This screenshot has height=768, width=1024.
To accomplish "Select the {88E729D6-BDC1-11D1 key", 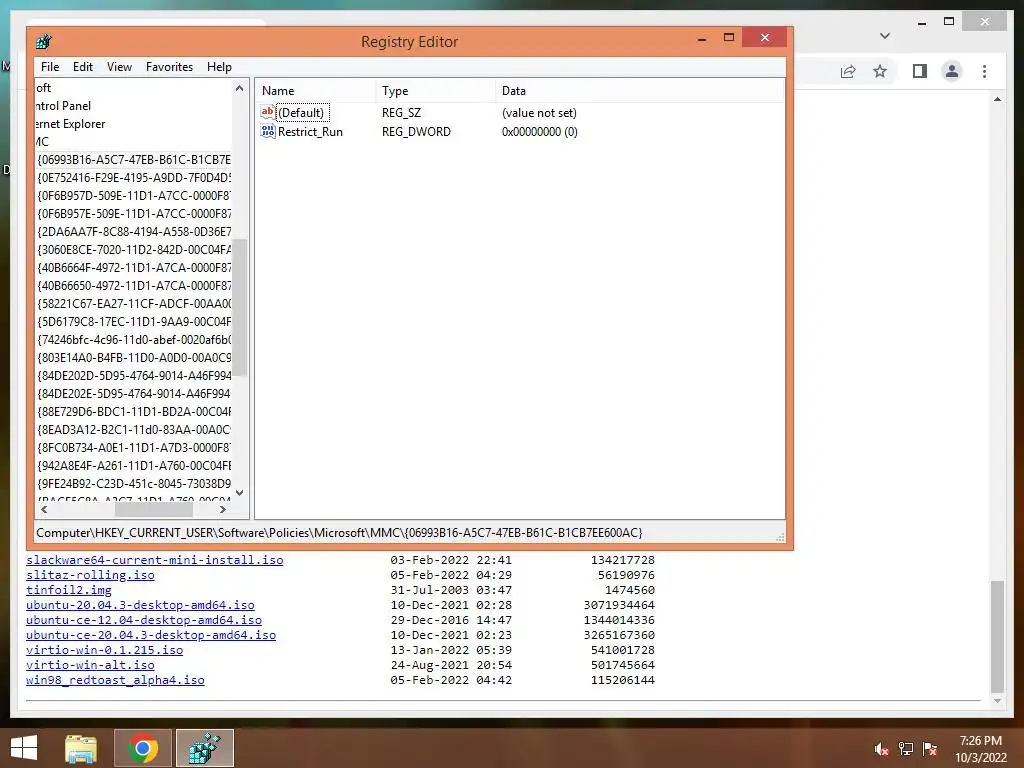I will (134, 411).
